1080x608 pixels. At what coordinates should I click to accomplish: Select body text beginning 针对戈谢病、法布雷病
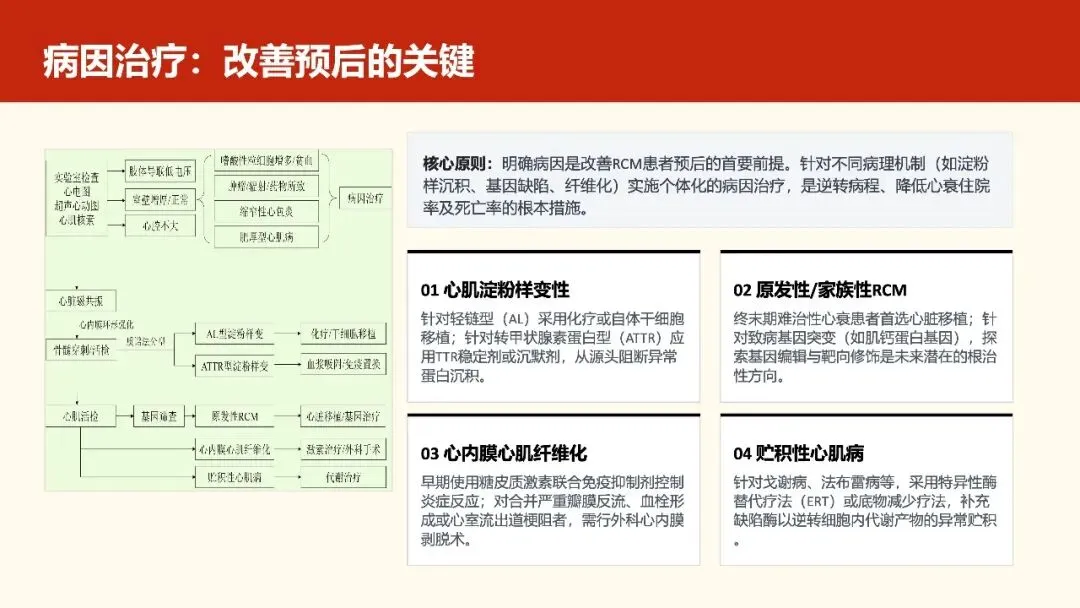(865, 510)
